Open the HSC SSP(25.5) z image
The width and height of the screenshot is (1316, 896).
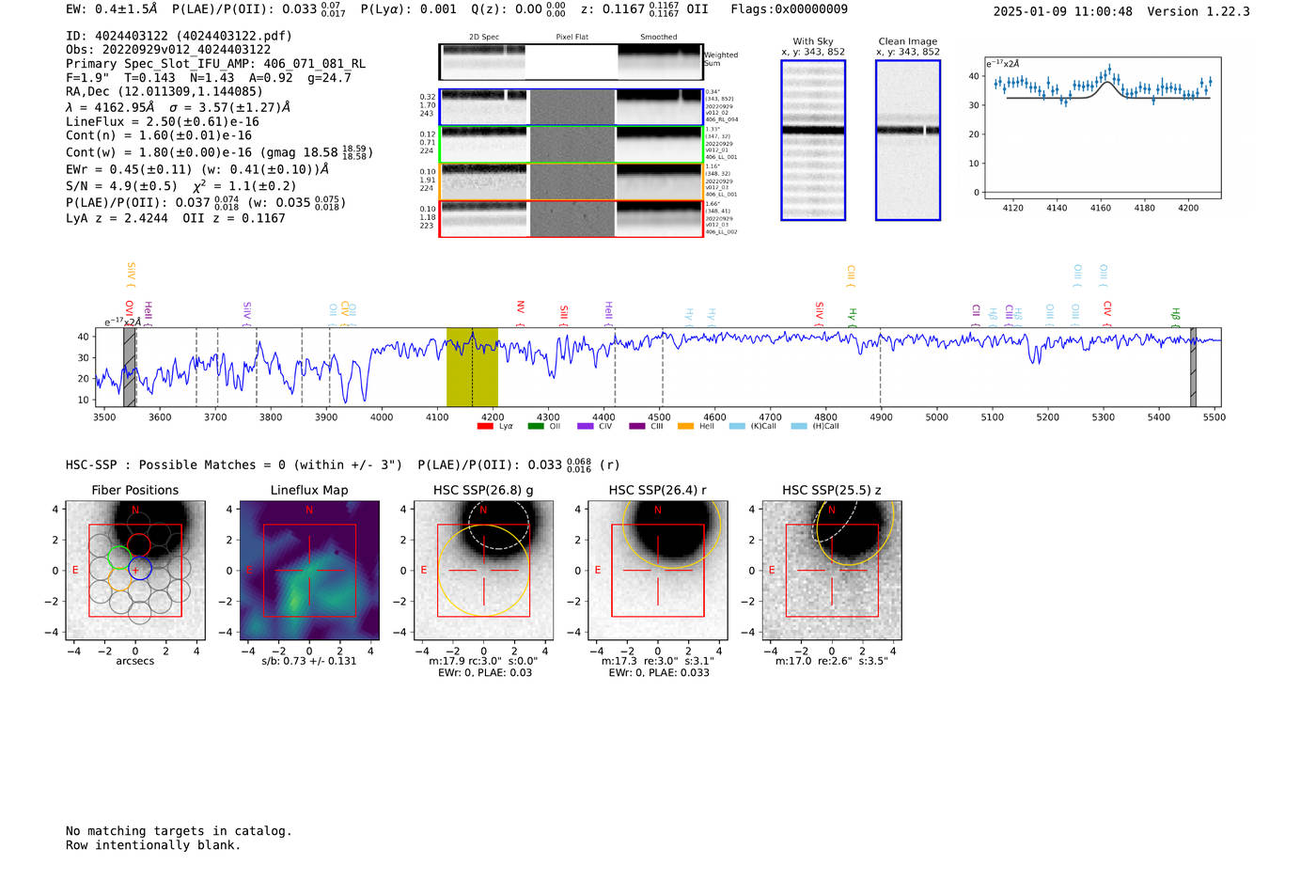tap(832, 571)
